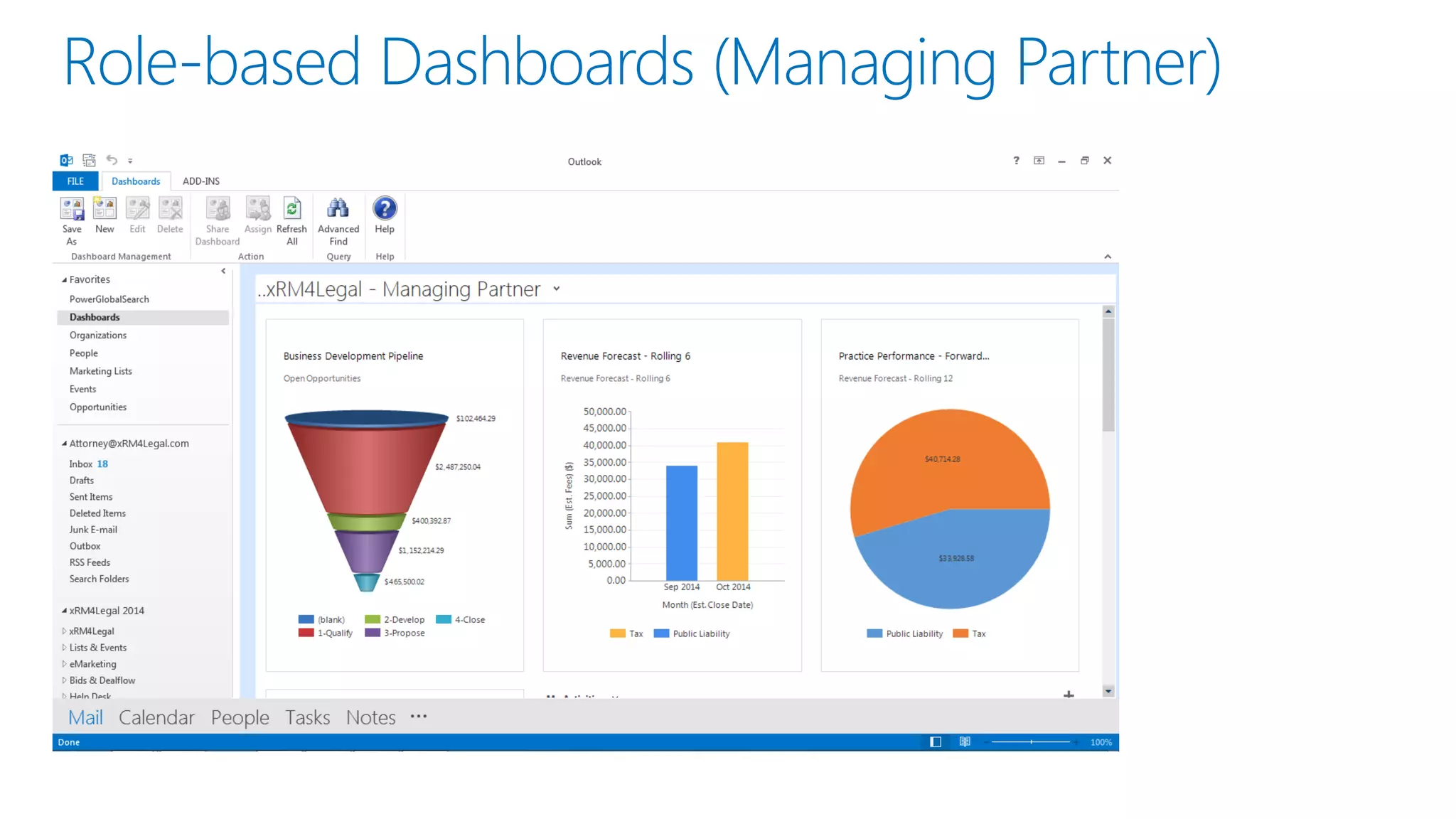Collapse xRM4Legal 2014 group
Screen dimensions: 1456x819
64,611
